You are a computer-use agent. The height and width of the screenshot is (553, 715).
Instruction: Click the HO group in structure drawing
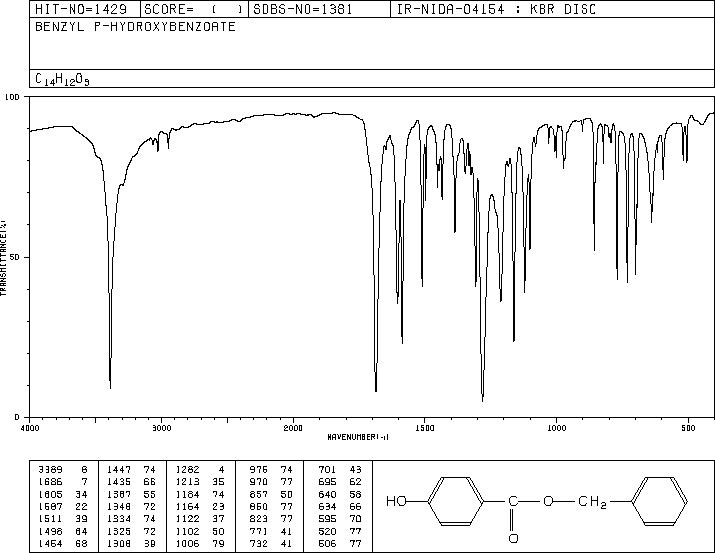coord(396,501)
